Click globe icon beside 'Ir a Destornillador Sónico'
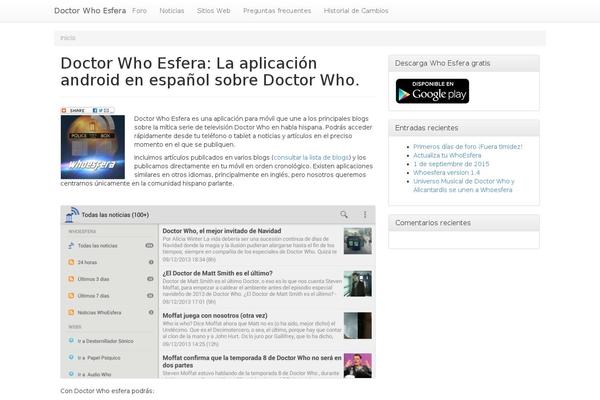600x400 pixels. coord(71,341)
